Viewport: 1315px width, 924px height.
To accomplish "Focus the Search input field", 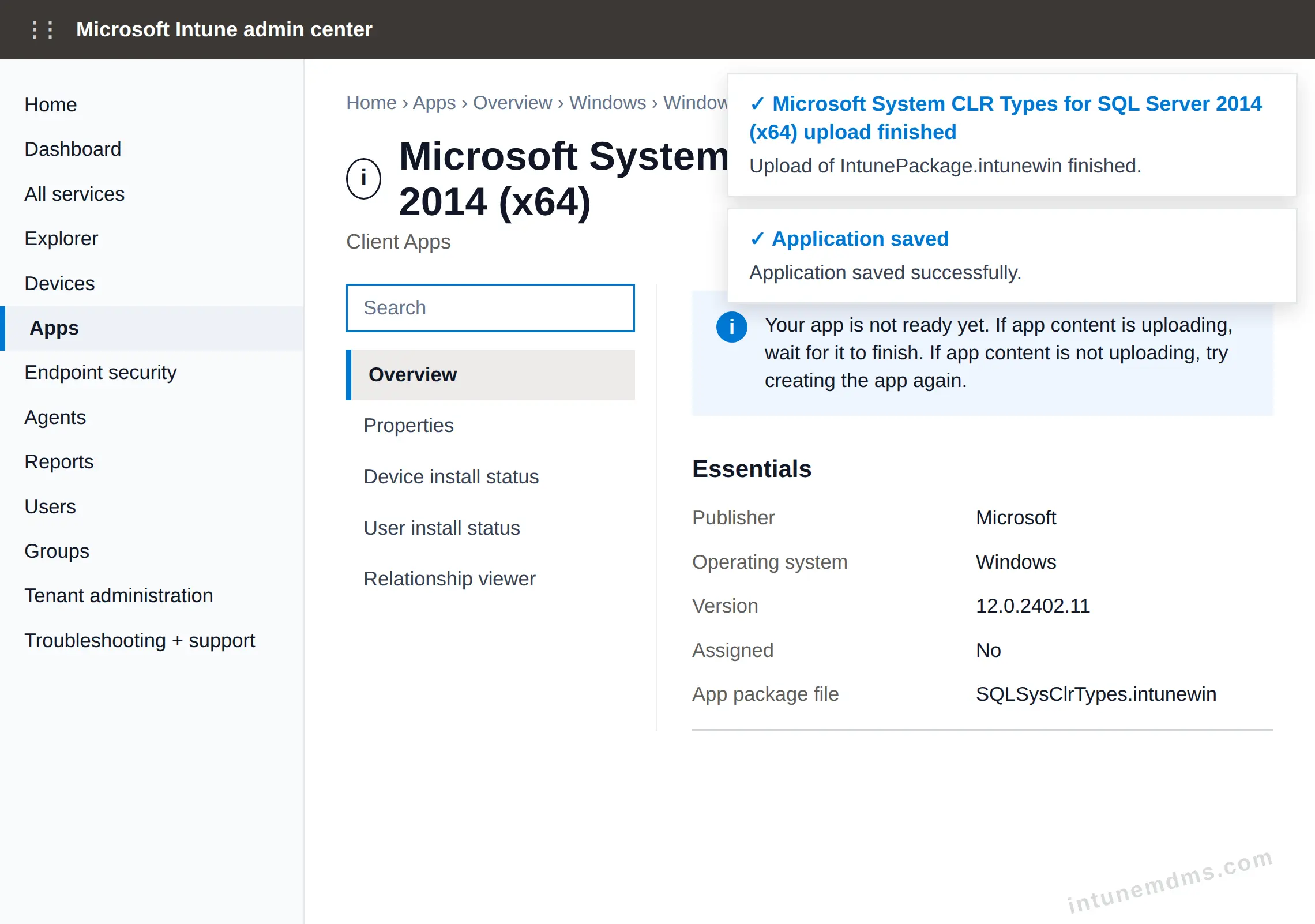I will coord(490,308).
